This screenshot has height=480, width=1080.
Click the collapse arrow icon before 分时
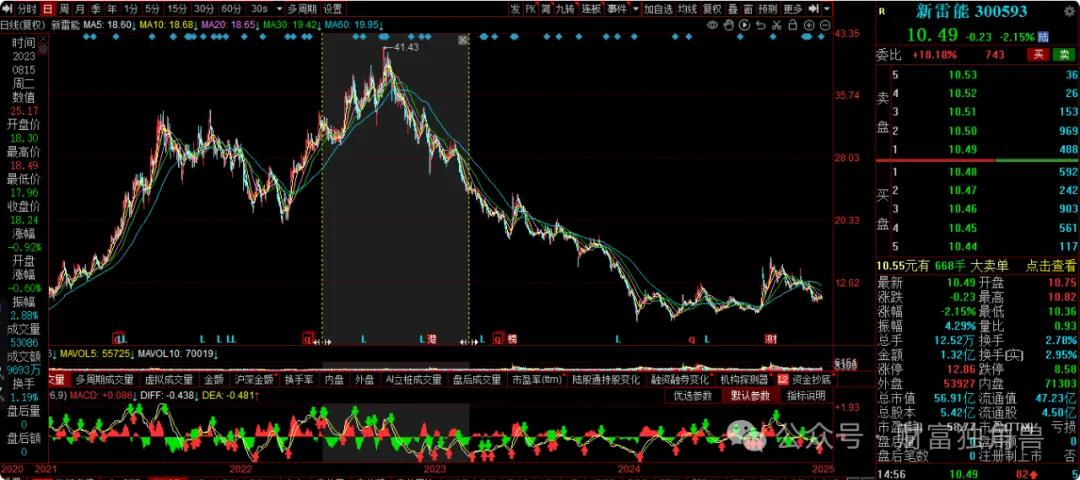(6, 9)
